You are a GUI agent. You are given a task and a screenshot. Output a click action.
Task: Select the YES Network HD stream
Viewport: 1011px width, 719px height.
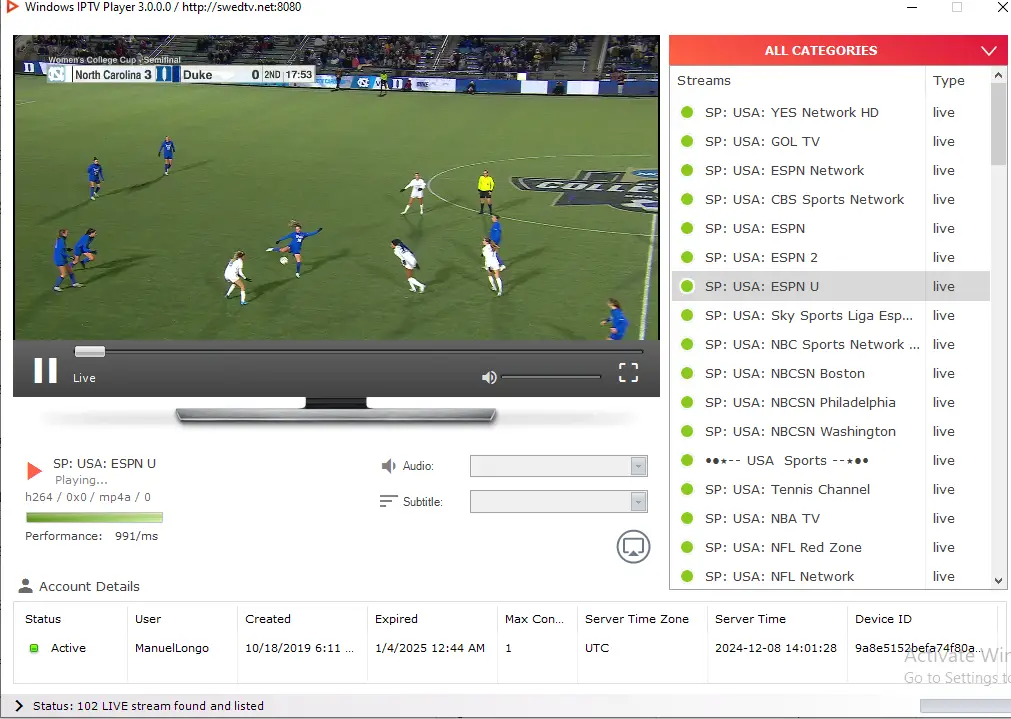pos(830,112)
